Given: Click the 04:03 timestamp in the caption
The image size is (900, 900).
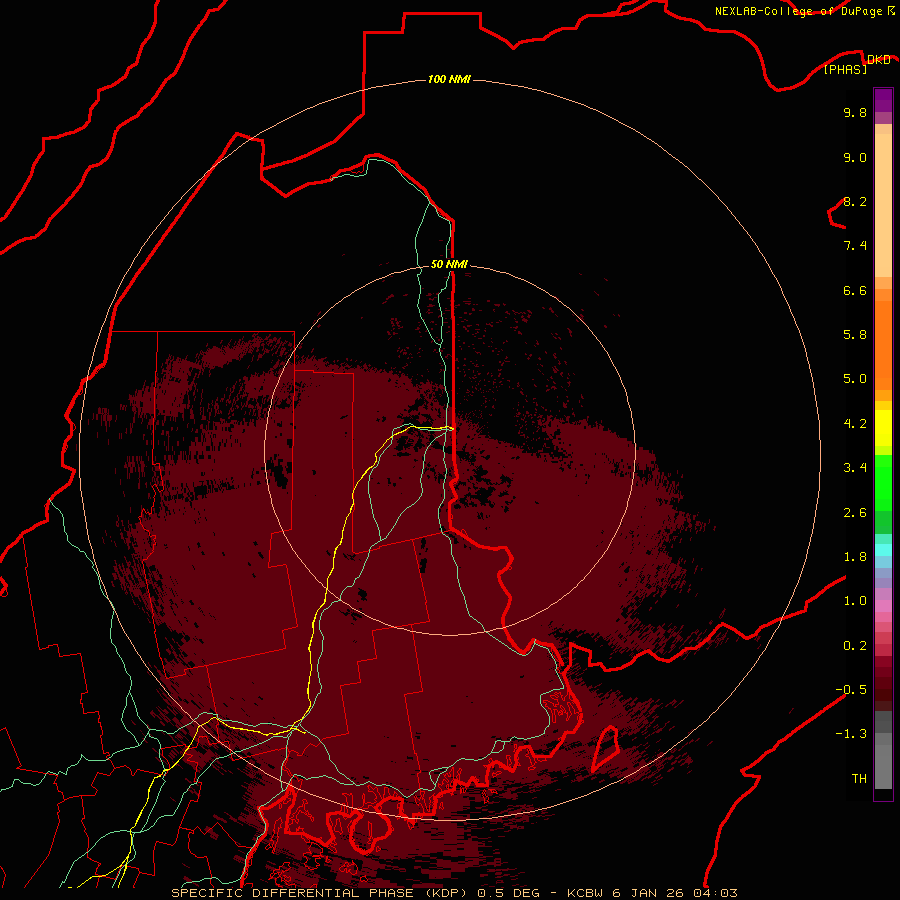Looking at the screenshot, I should pos(715,893).
